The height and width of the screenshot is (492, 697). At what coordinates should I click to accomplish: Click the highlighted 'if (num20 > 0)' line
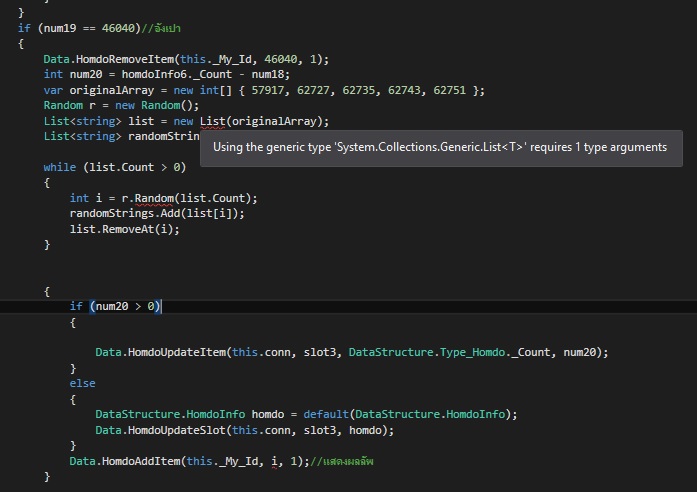pos(115,307)
